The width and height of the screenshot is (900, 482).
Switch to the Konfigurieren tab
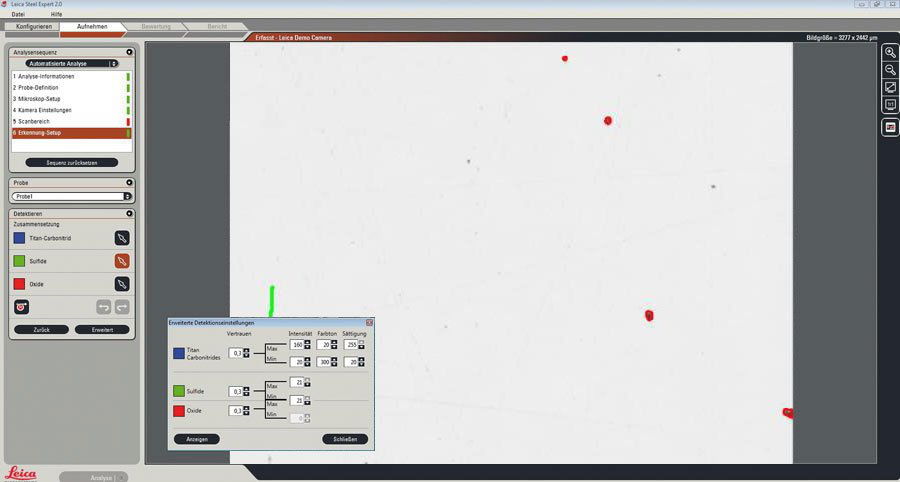tap(34, 26)
